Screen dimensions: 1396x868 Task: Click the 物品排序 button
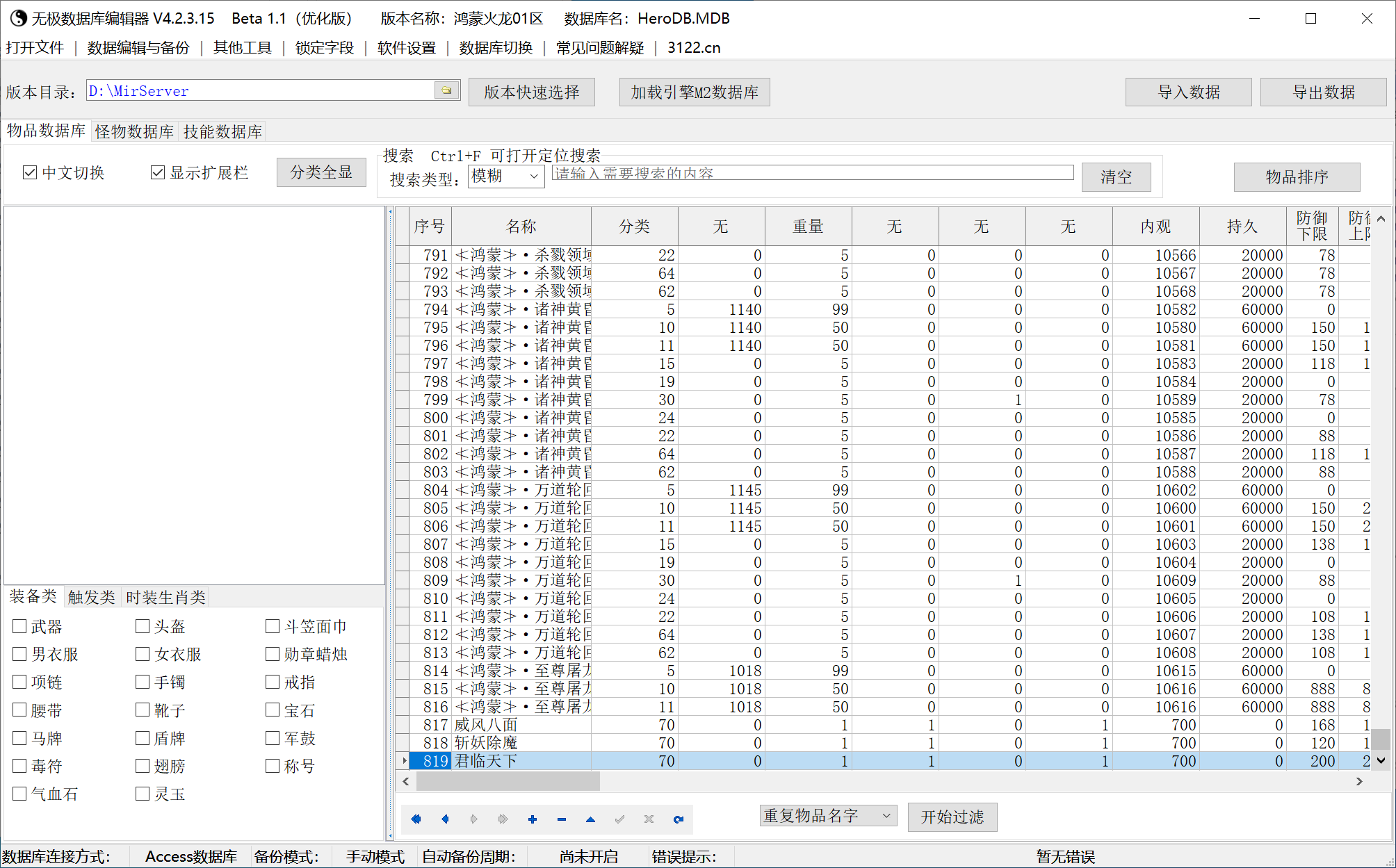coord(1297,177)
